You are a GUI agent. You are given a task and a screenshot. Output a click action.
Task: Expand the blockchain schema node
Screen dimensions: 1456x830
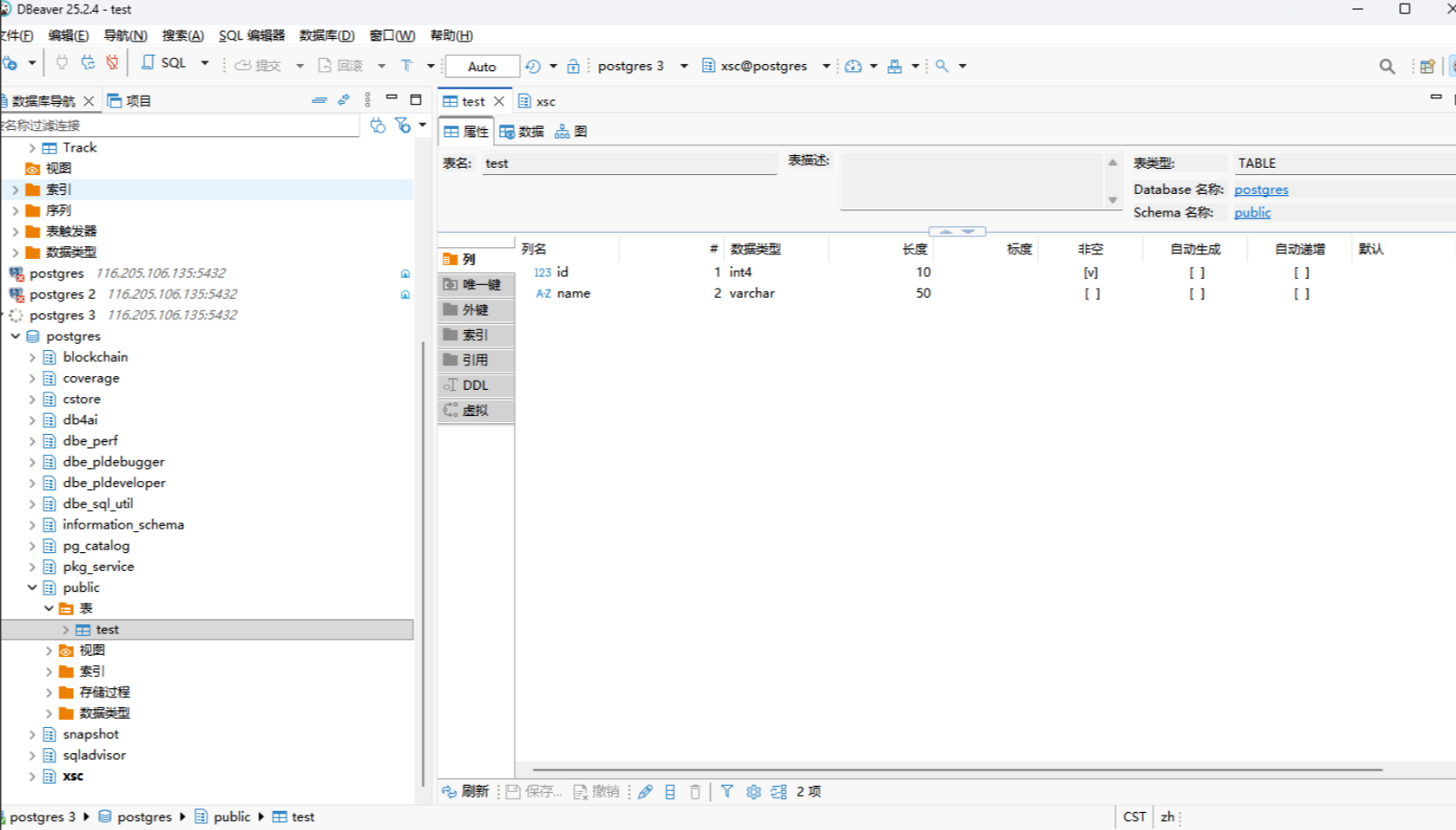pyautogui.click(x=32, y=357)
